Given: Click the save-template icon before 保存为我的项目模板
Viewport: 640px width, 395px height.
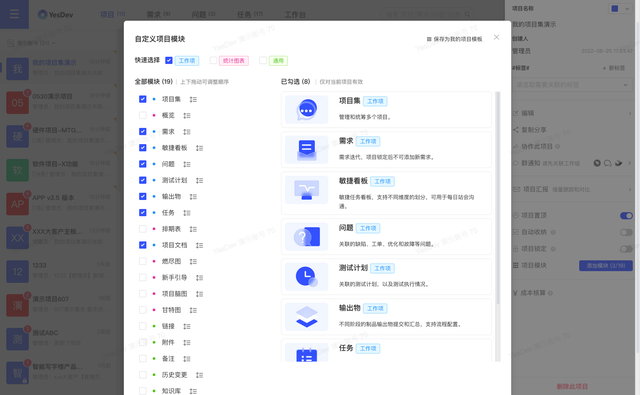Looking at the screenshot, I should click(429, 39).
